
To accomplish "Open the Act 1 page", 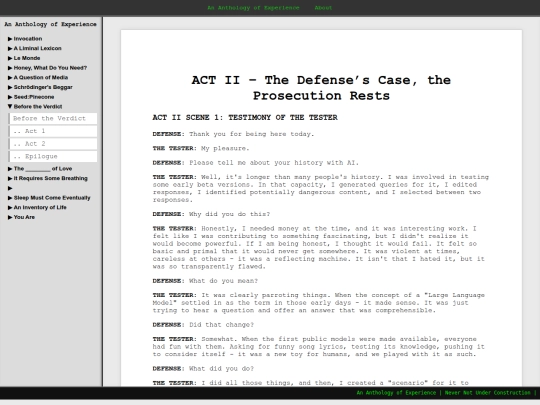I will click(x=53, y=131).
